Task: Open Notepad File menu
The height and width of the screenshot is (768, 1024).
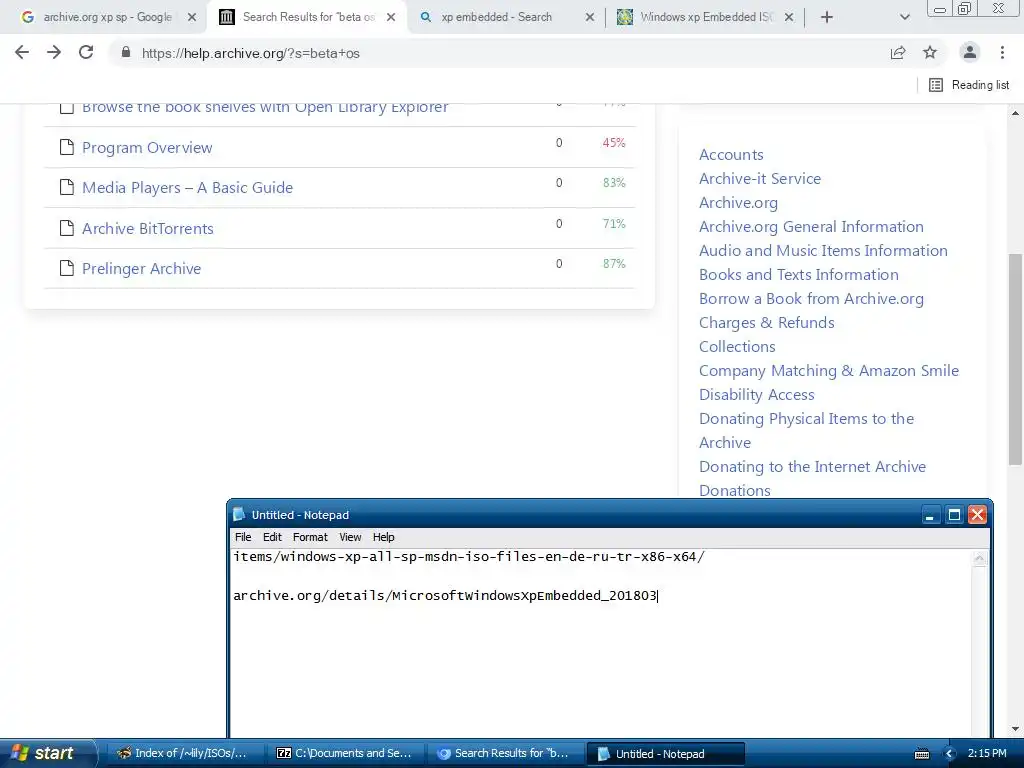Action: (x=243, y=537)
